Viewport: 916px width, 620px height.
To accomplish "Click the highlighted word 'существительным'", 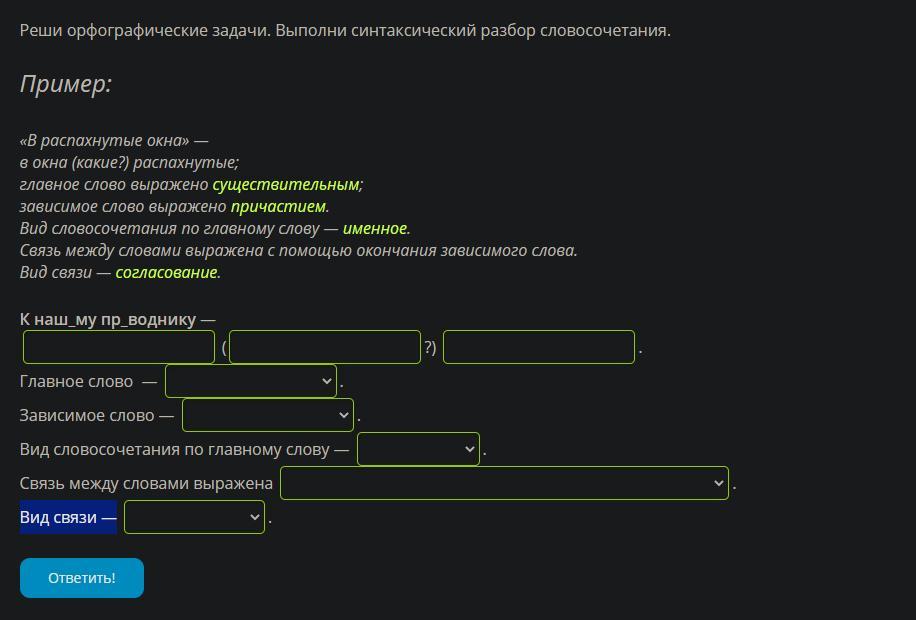I will (285, 185).
